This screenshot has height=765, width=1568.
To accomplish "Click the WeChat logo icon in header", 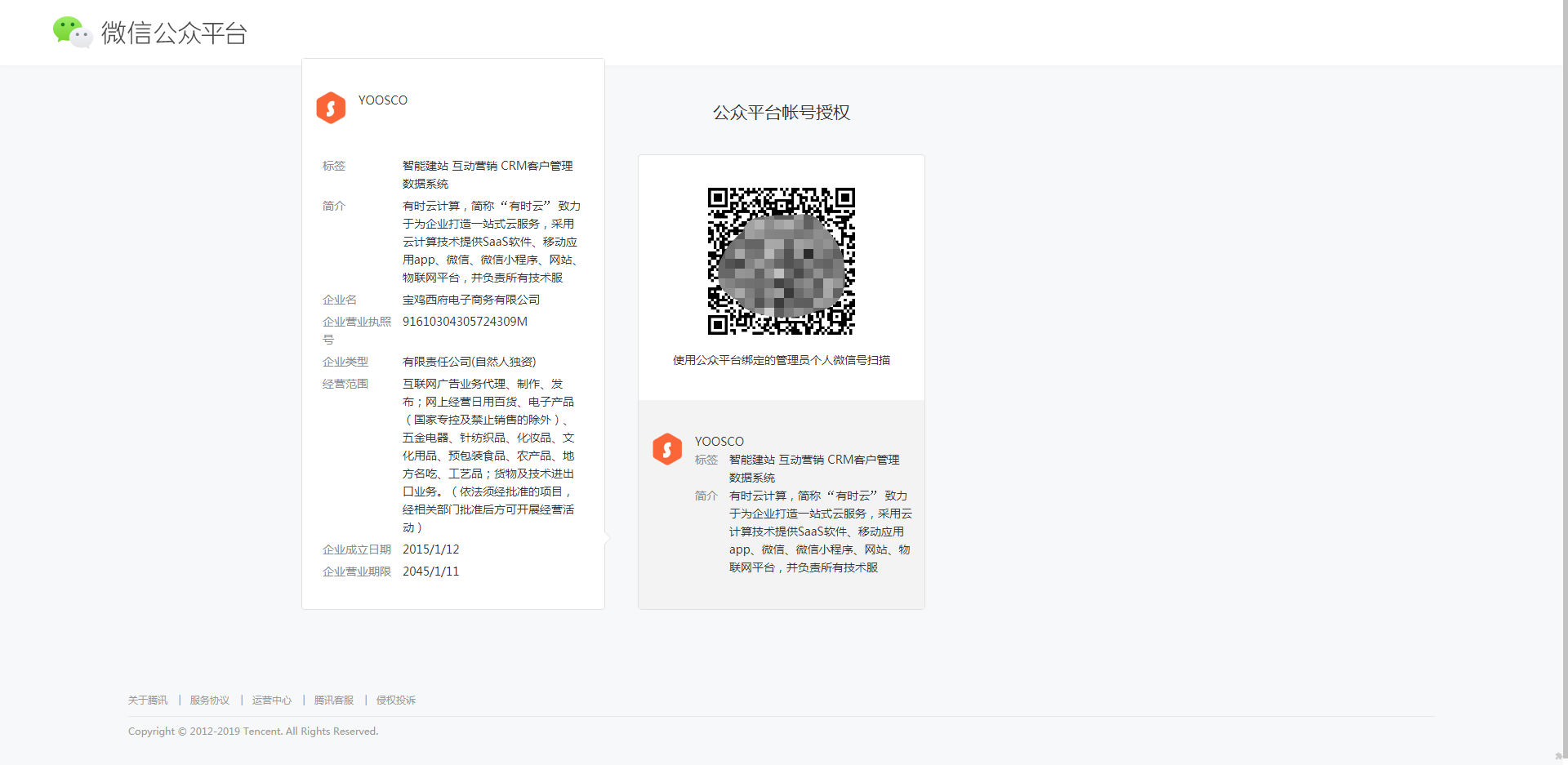I will 72,33.
